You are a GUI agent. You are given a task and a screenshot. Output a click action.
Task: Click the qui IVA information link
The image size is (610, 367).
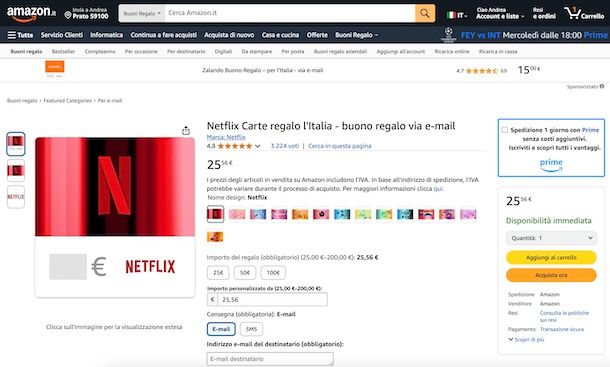tap(438, 189)
